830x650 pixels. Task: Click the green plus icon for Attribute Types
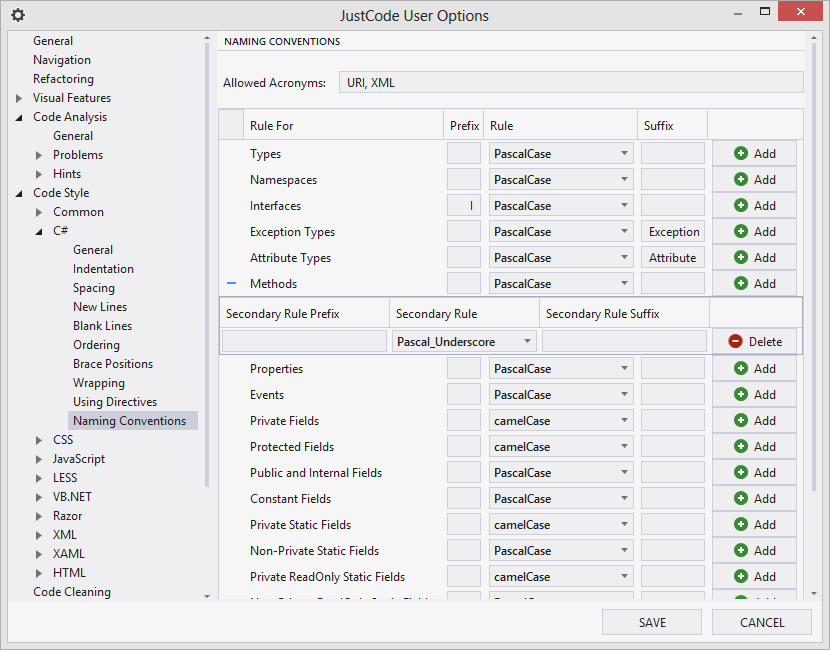(741, 257)
